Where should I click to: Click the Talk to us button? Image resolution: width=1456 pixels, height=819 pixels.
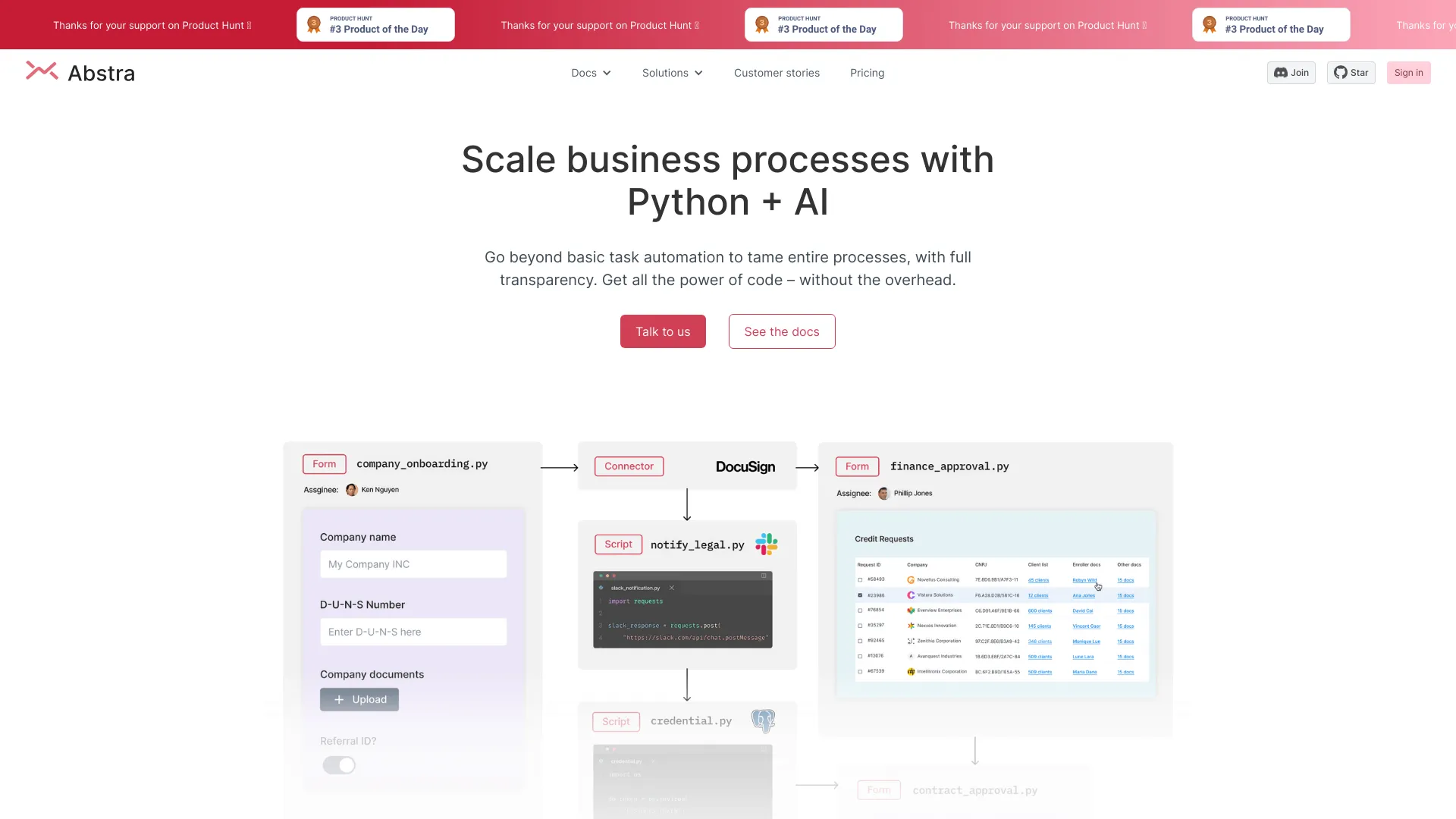pos(663,331)
